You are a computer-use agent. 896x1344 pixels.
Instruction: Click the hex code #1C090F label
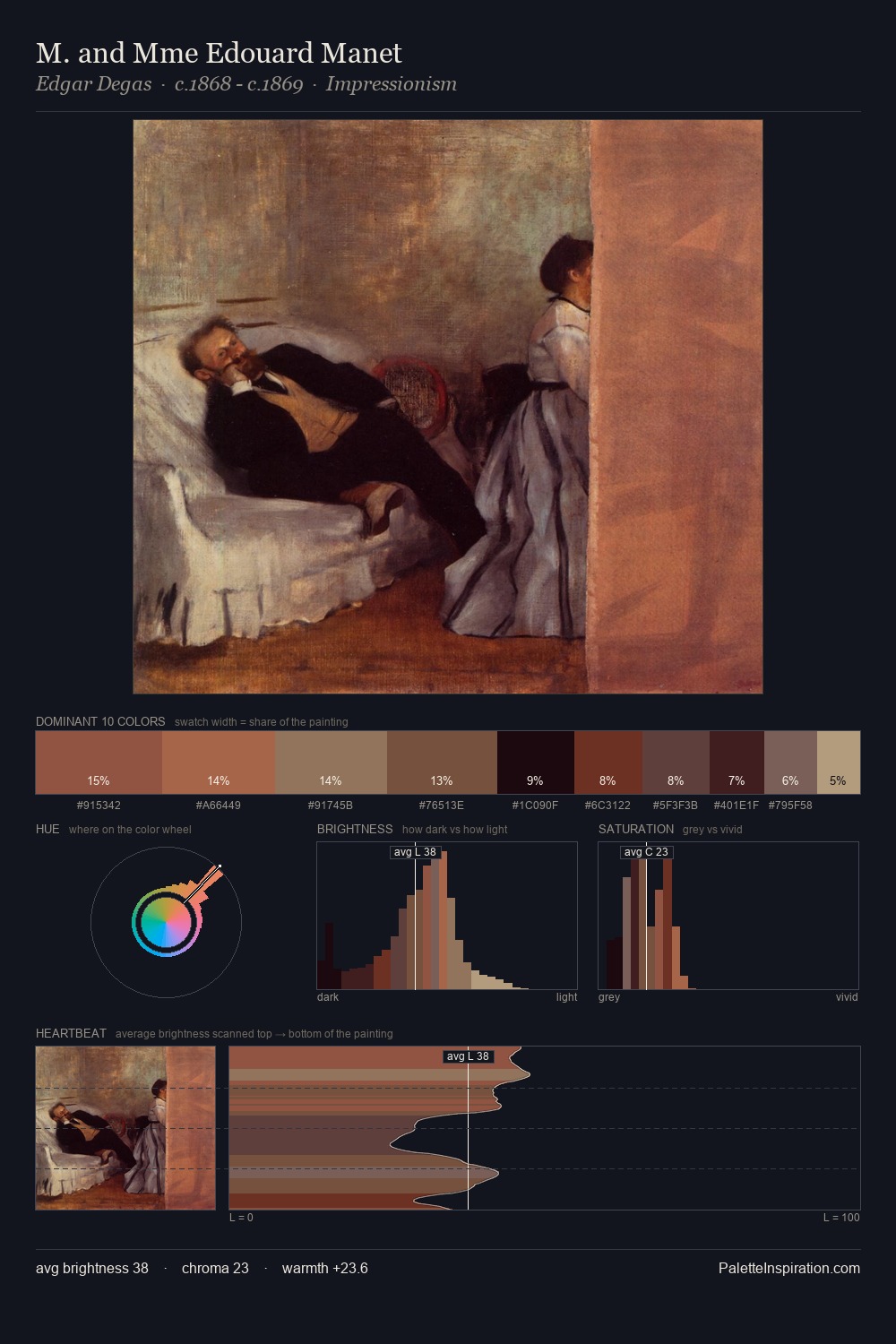pyautogui.click(x=535, y=806)
